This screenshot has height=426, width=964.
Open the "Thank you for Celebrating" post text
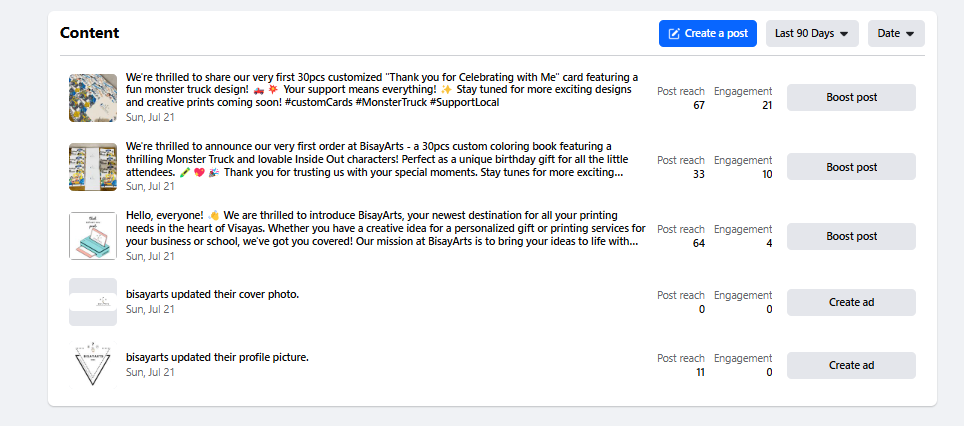[x=380, y=89]
